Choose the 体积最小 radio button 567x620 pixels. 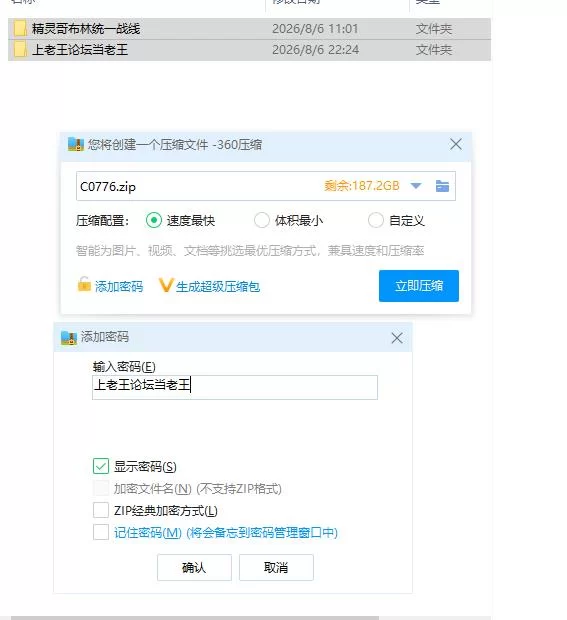pos(262,220)
